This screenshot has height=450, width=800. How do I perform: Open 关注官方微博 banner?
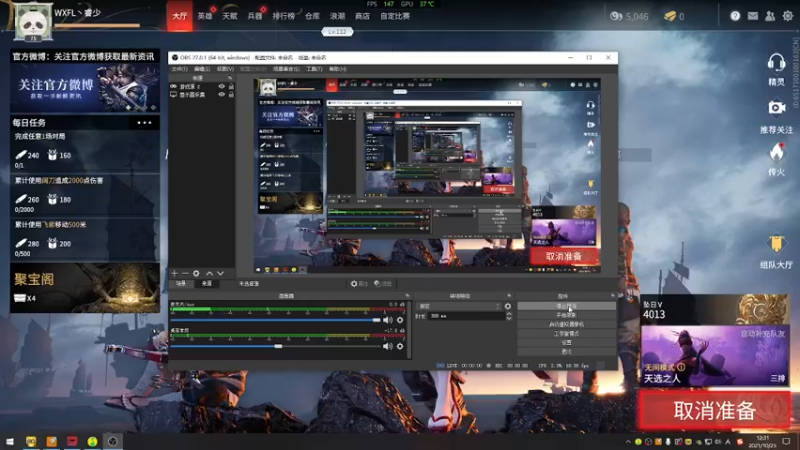[x=85, y=88]
